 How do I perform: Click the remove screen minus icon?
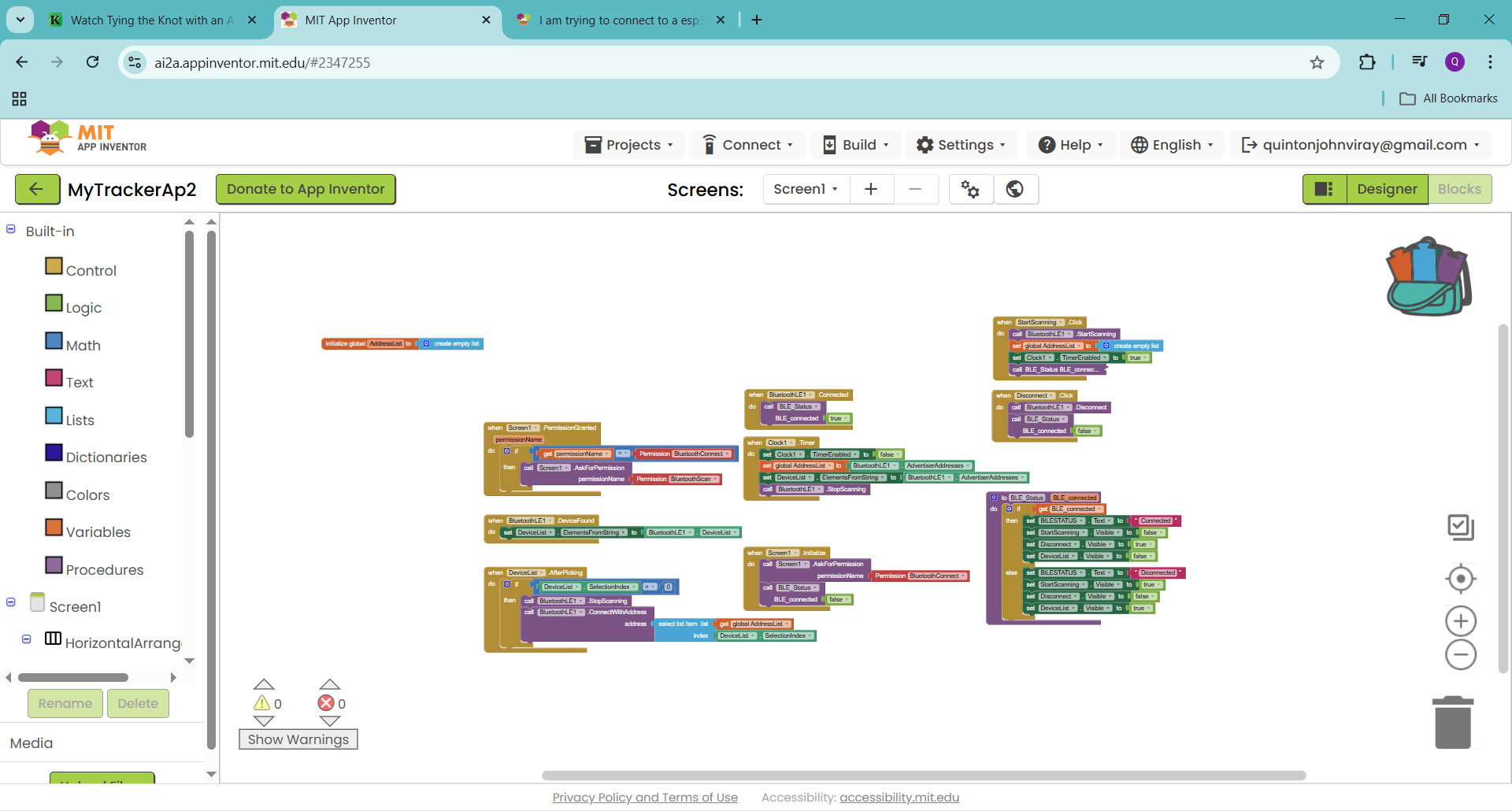pos(915,189)
